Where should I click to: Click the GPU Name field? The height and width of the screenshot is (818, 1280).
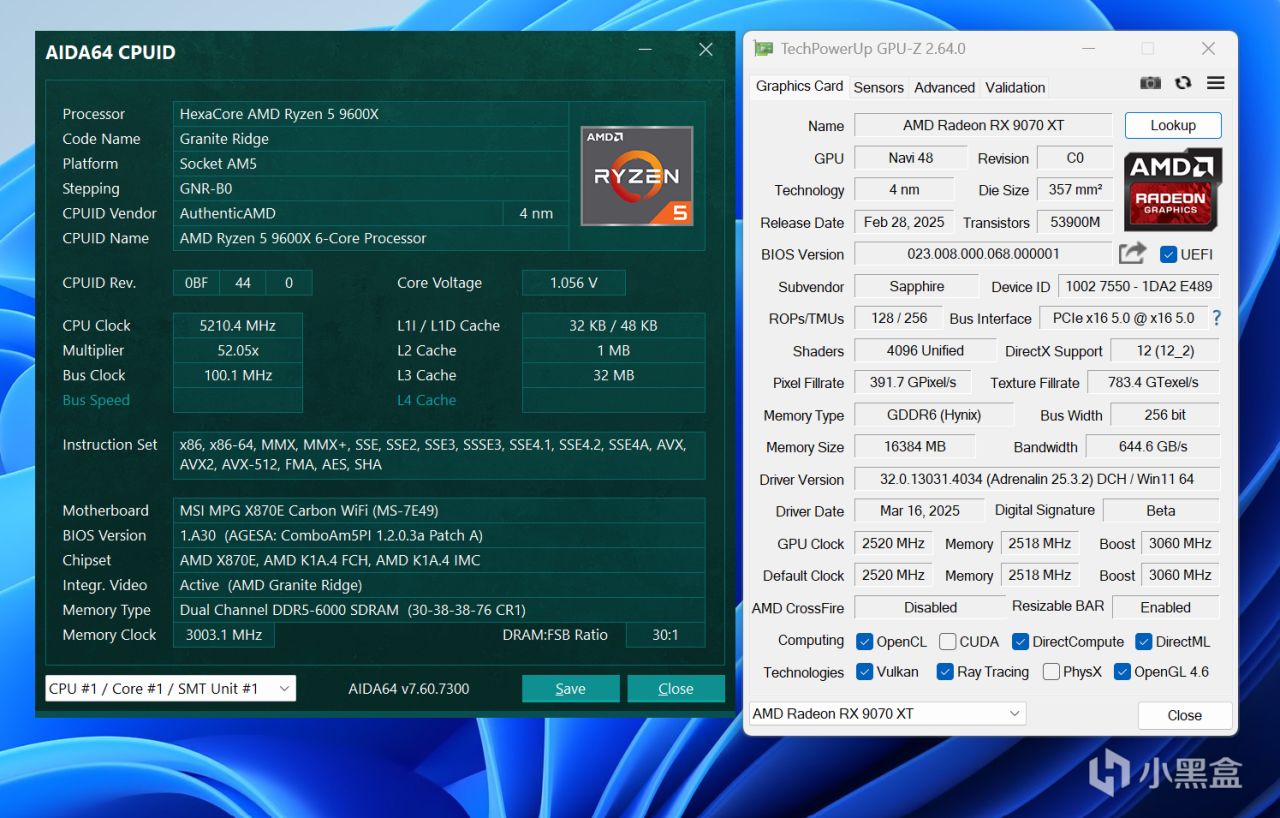(983, 125)
